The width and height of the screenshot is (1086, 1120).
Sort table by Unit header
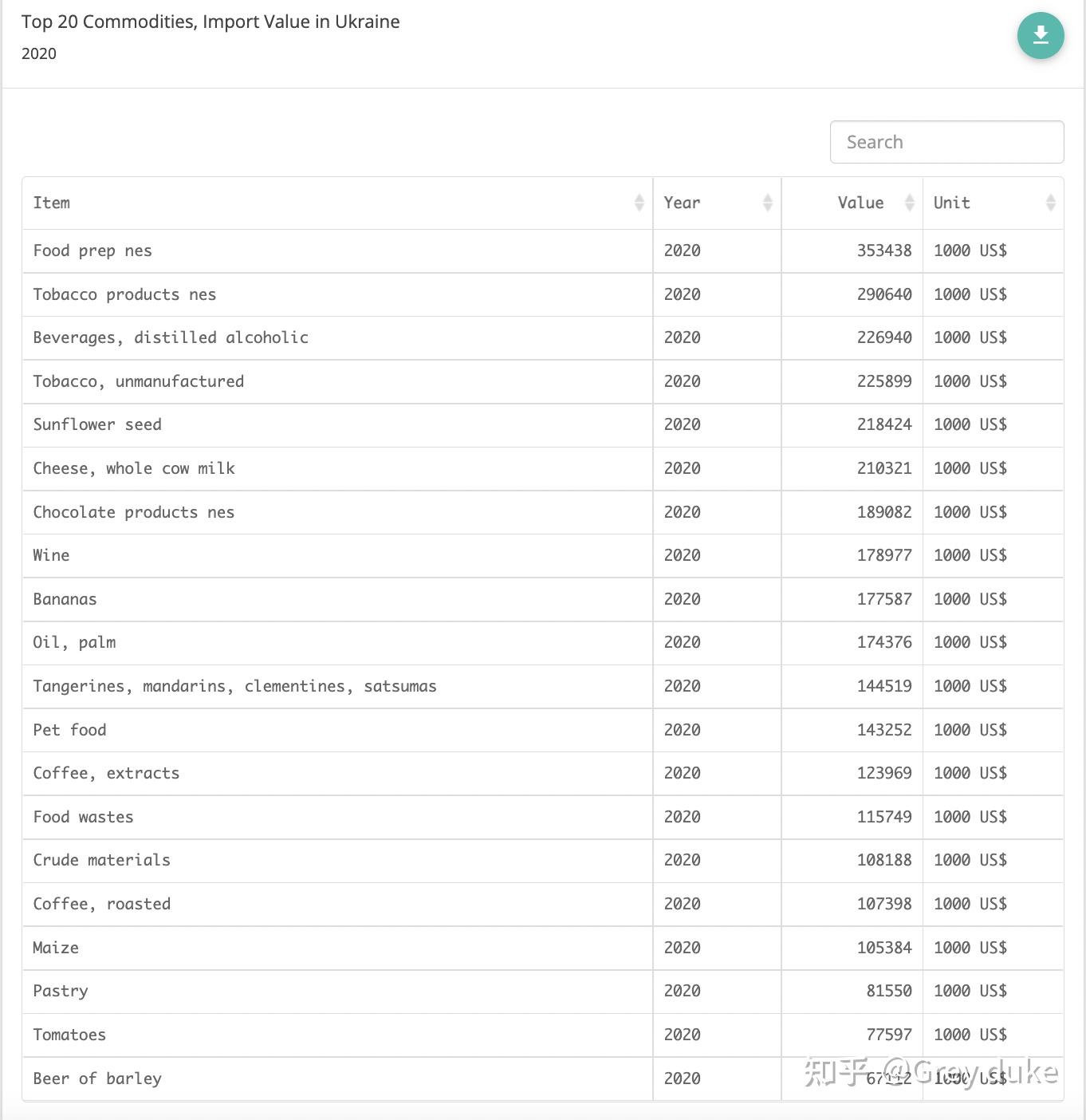click(x=952, y=203)
